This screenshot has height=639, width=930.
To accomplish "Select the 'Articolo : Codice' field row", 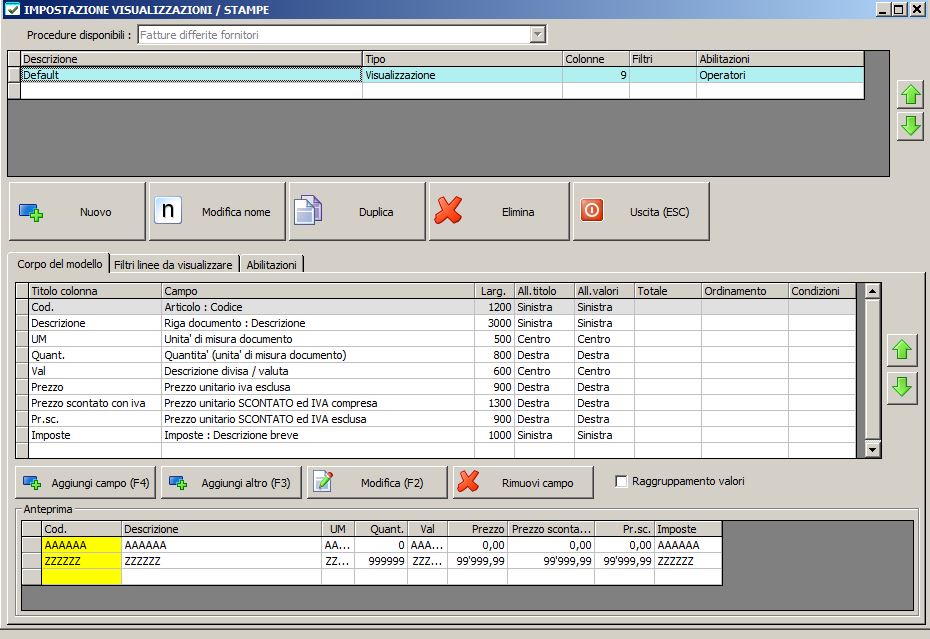I will 436,307.
